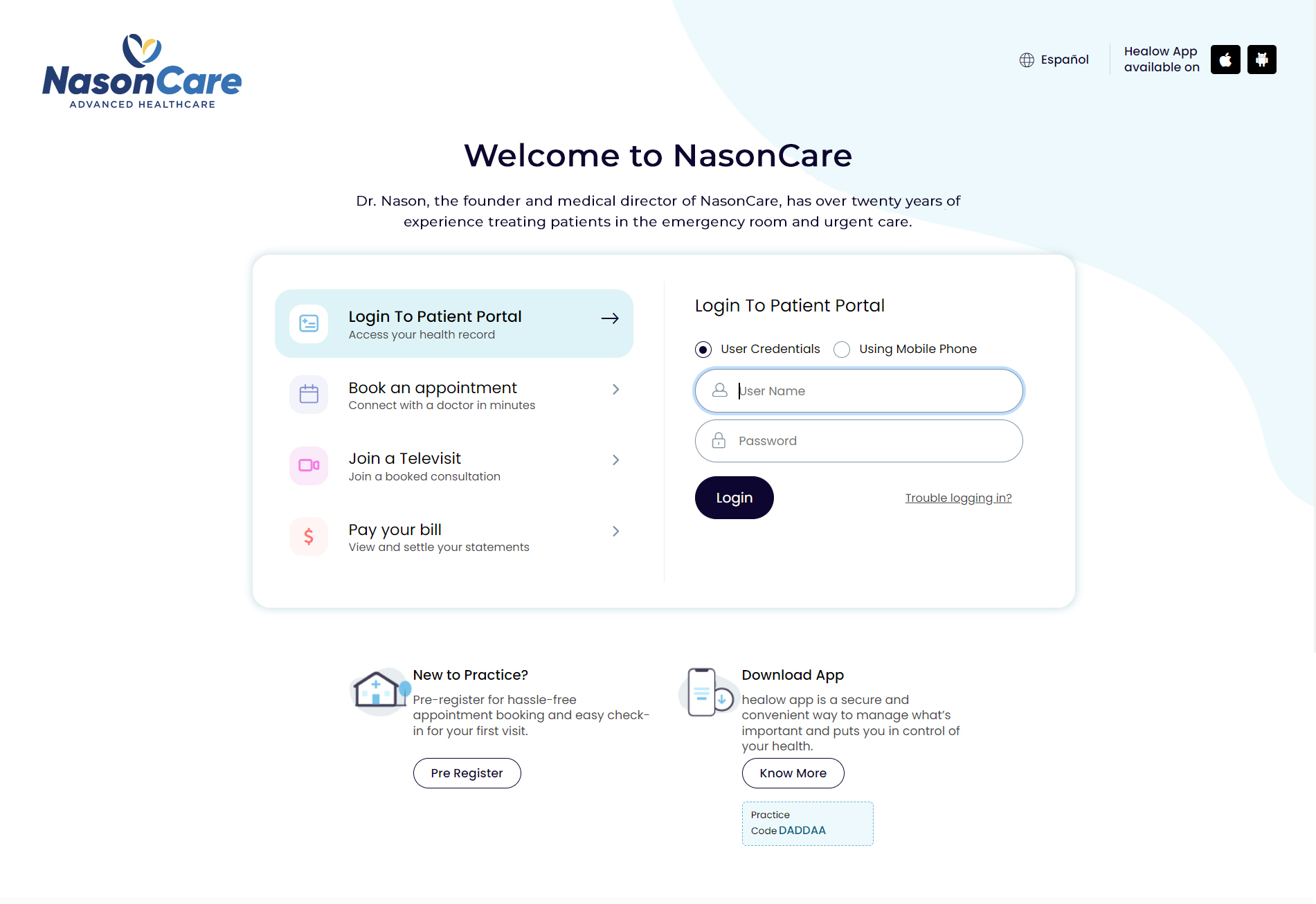Focus the Password field
Image resolution: width=1316 pixels, height=904 pixels.
coord(859,441)
